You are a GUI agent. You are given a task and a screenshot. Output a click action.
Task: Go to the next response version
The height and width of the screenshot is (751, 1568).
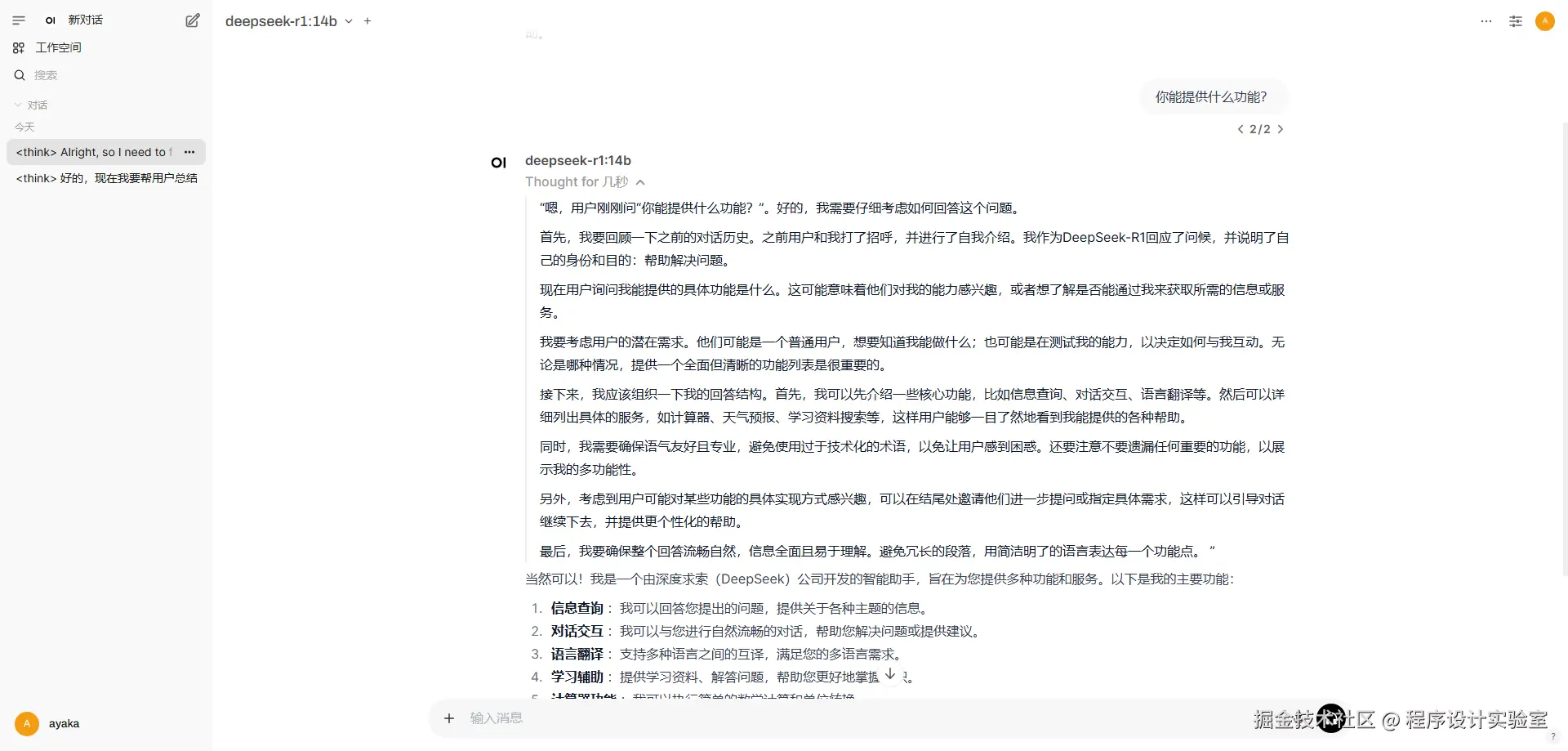point(1281,129)
